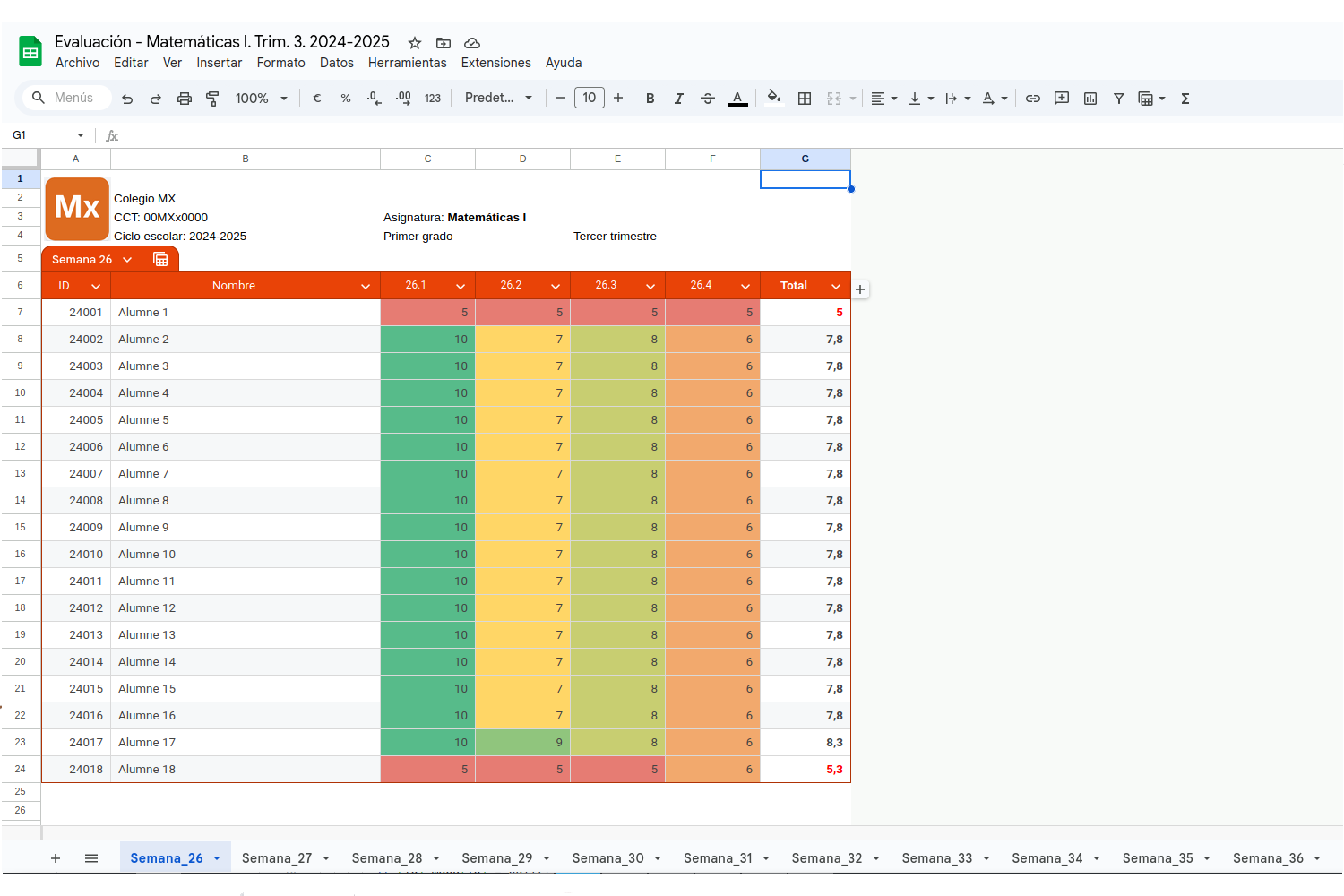
Task: Open the Insertar menu
Action: [220, 63]
